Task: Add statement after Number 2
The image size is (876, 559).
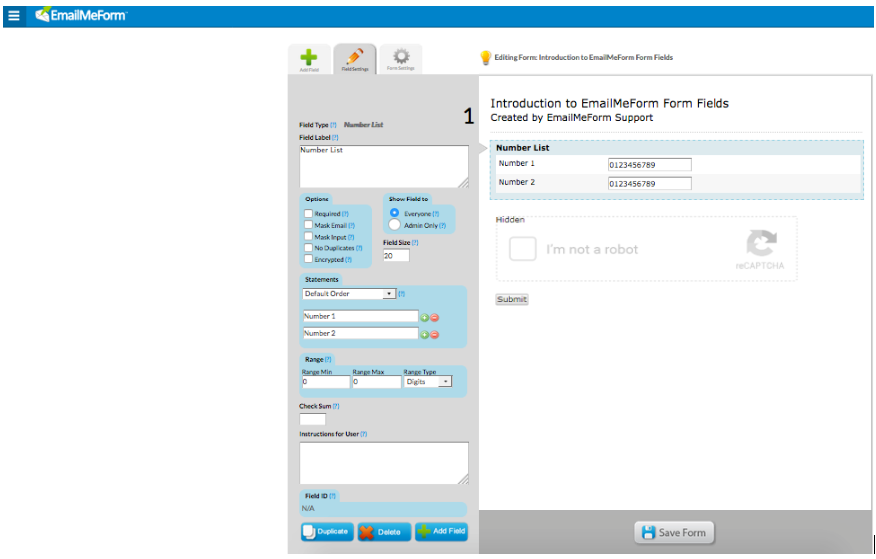Action: tap(425, 335)
